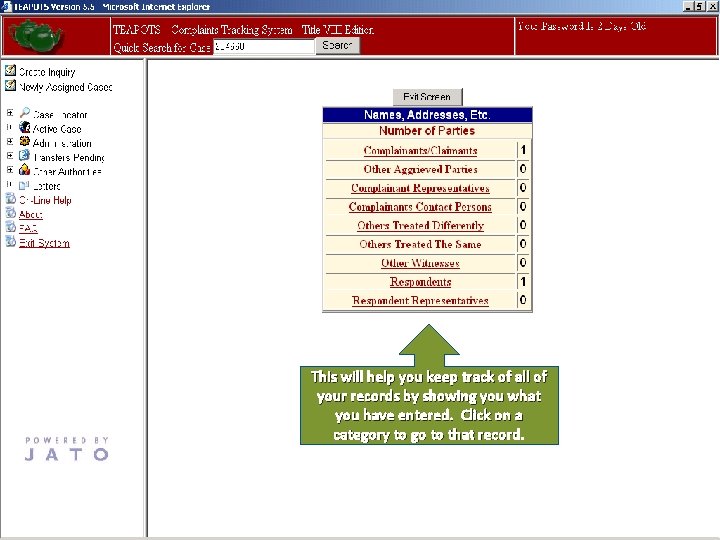Click the Create Inquiry icon
Viewport: 720px width, 540px height.
pos(11,71)
